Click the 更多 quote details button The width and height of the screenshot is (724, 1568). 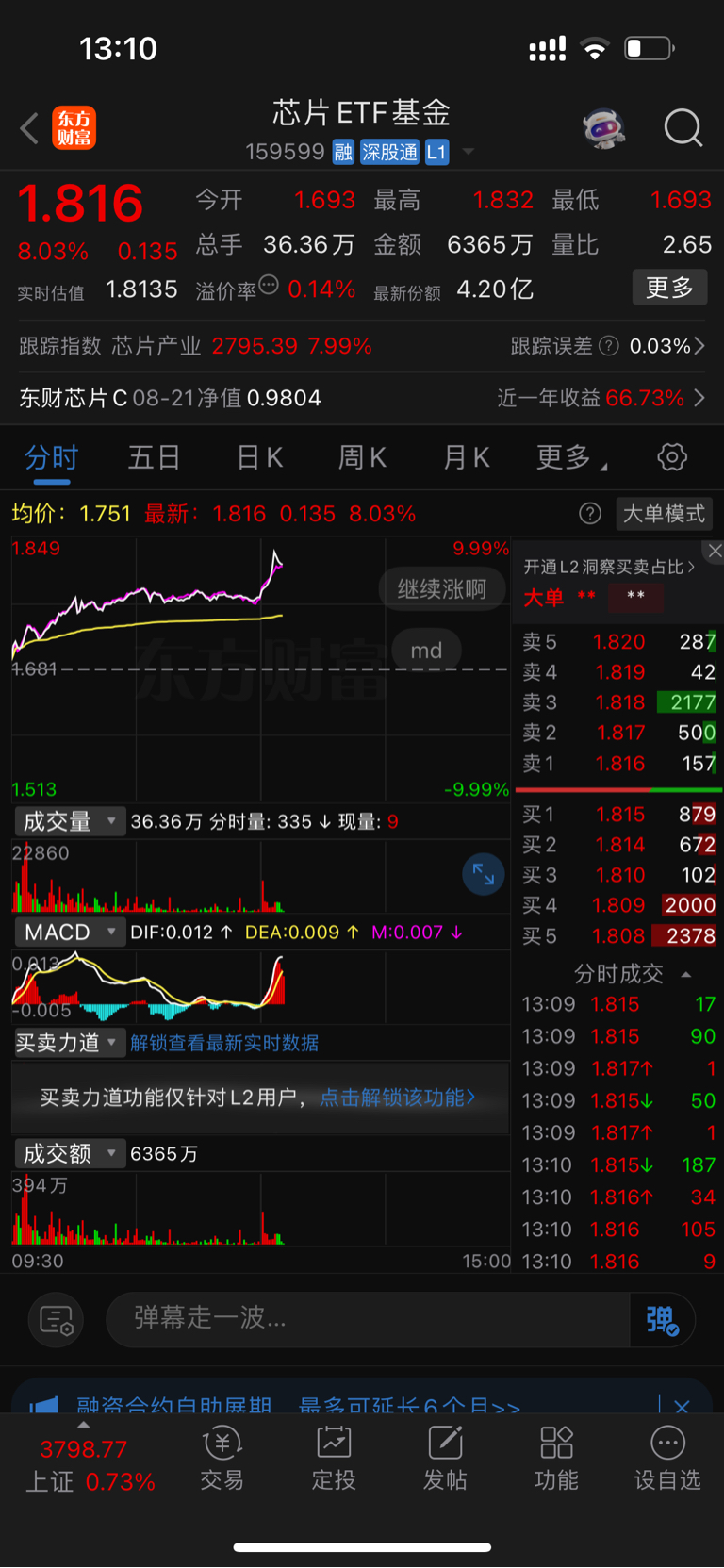pos(669,288)
